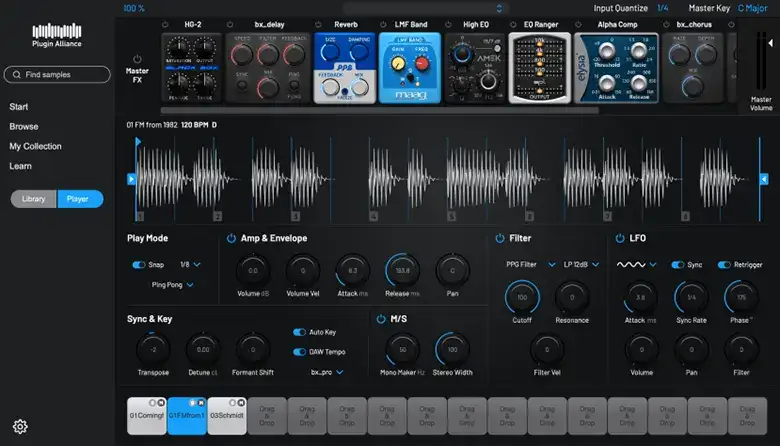The height and width of the screenshot is (446, 780).
Task: Open the Learn section
Action: (x=20, y=167)
